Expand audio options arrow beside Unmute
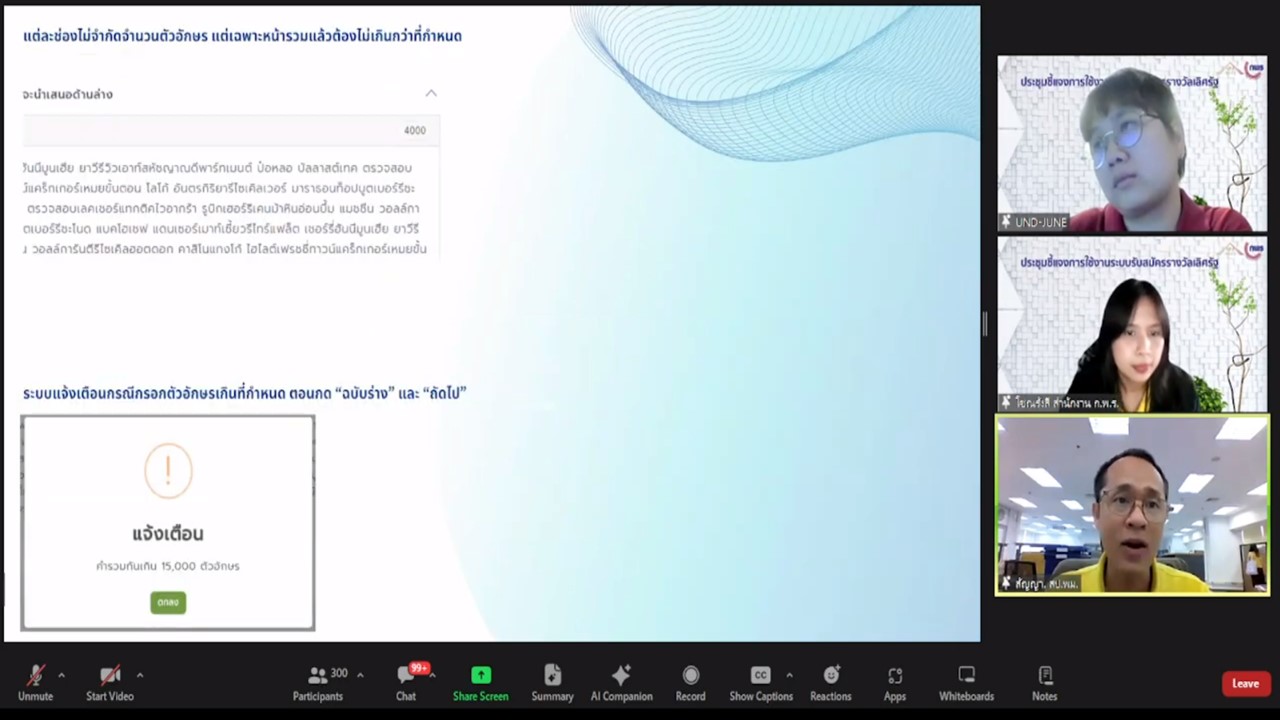This screenshot has height=720, width=1280. pos(61,675)
